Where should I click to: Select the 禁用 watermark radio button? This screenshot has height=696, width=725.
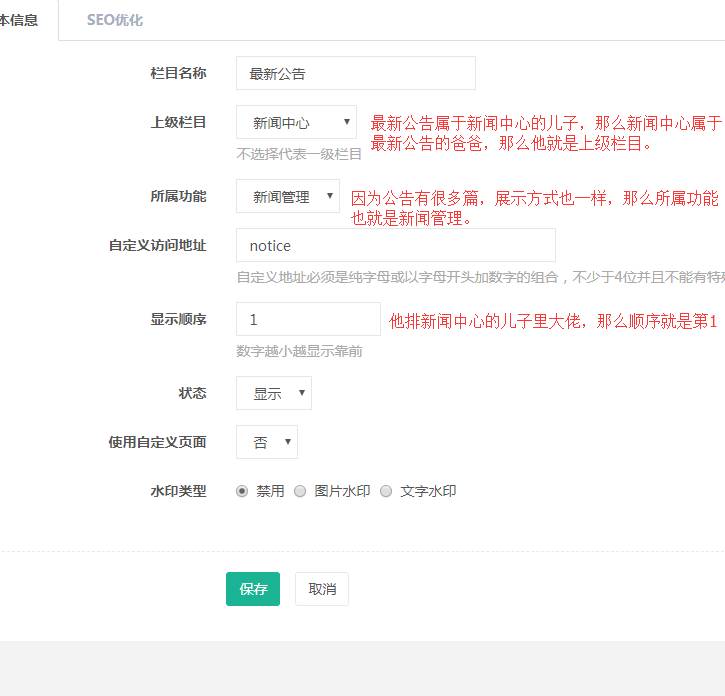(242, 491)
